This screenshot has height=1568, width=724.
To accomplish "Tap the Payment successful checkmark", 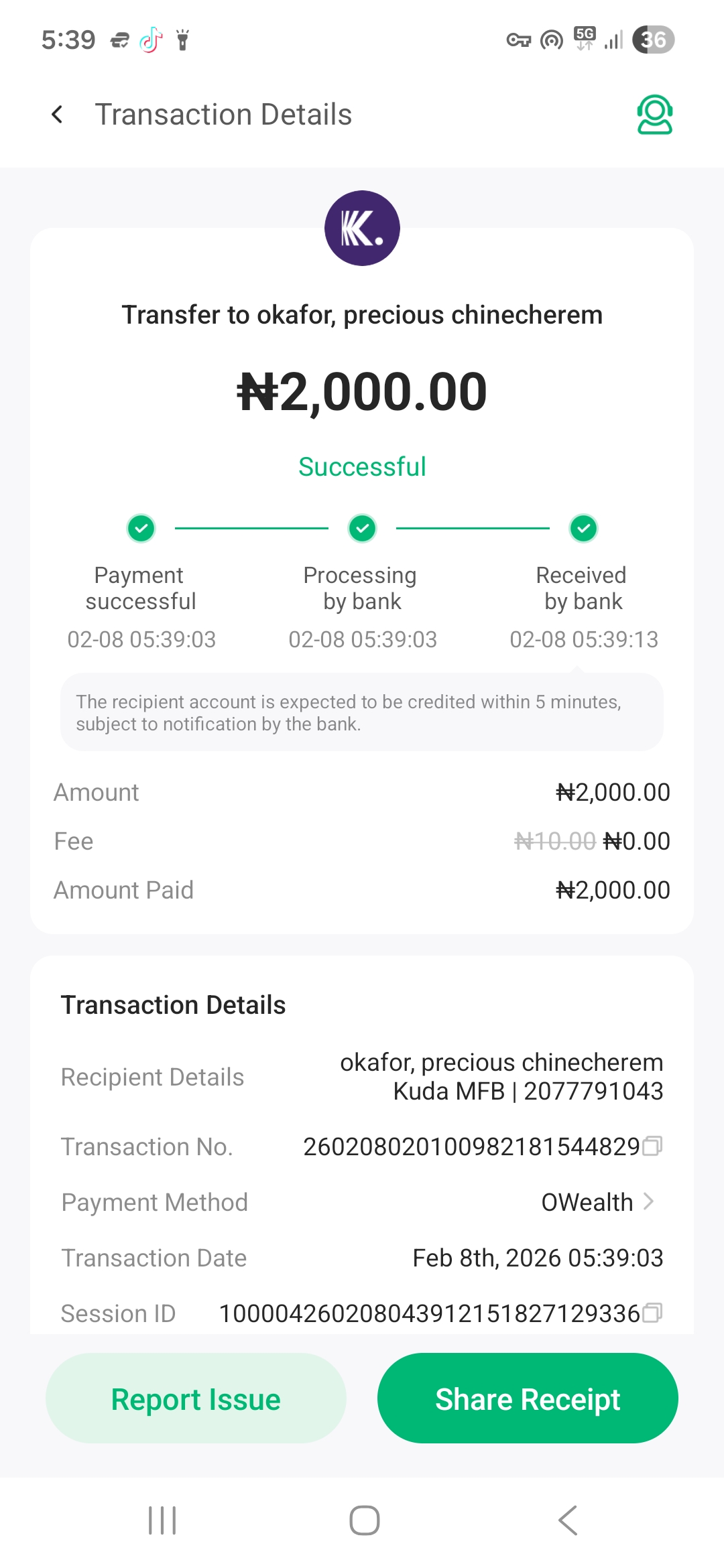I will [x=141, y=528].
